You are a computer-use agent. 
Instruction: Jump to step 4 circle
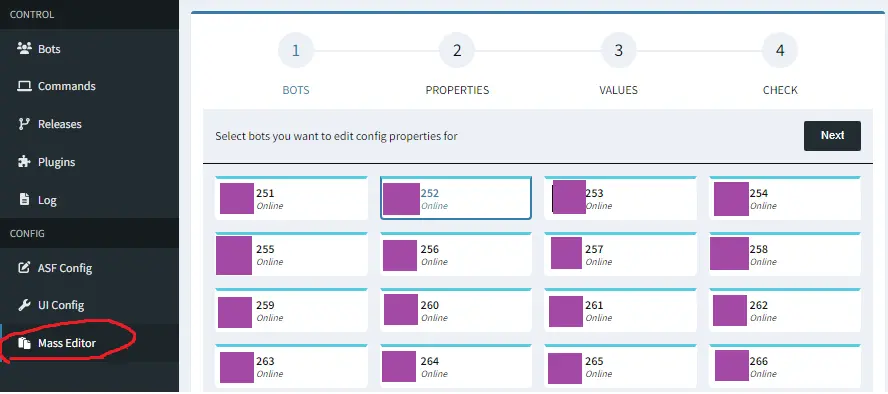[x=780, y=50]
